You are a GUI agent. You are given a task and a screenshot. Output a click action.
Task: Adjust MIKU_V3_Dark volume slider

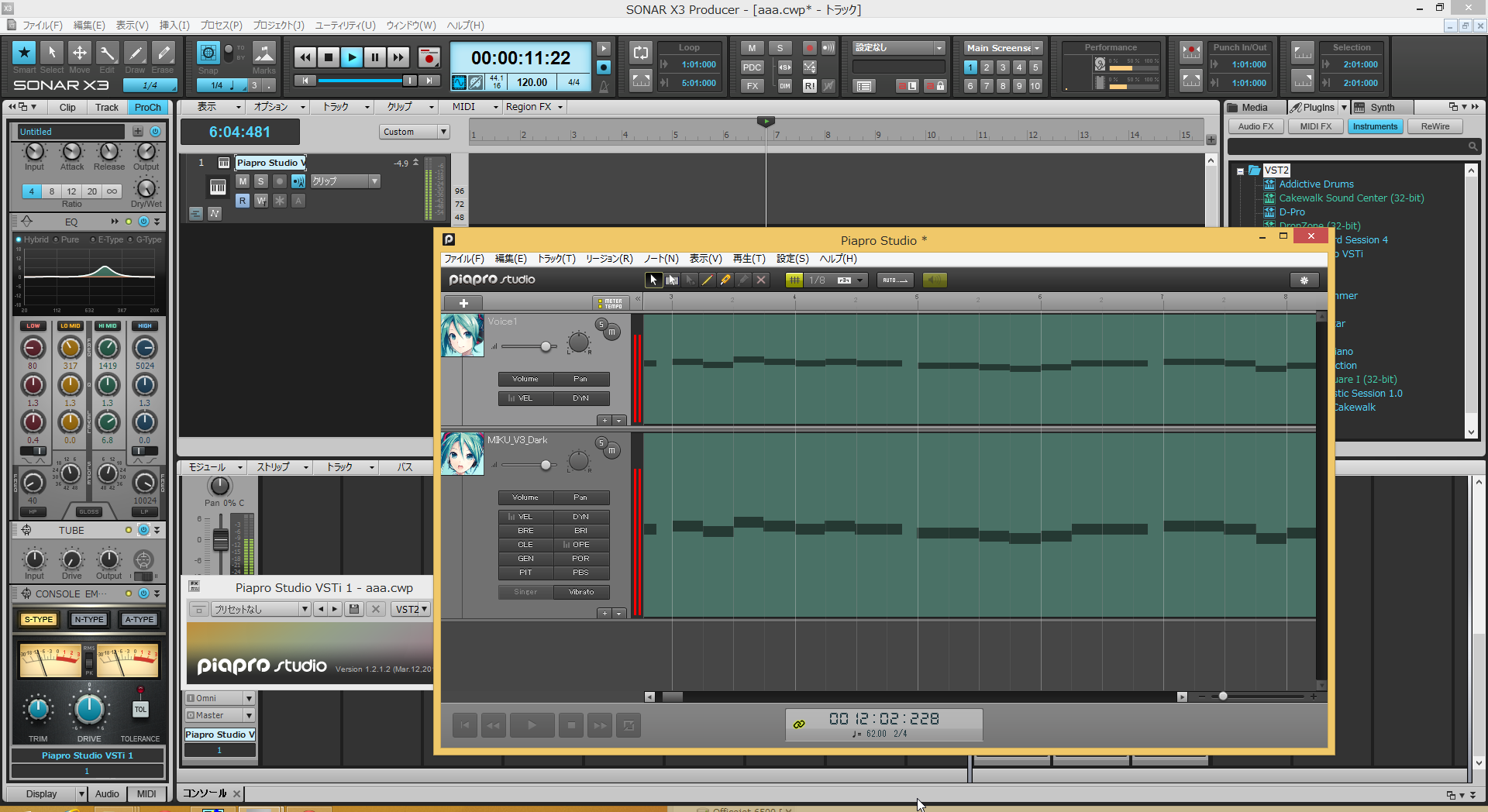pos(546,465)
